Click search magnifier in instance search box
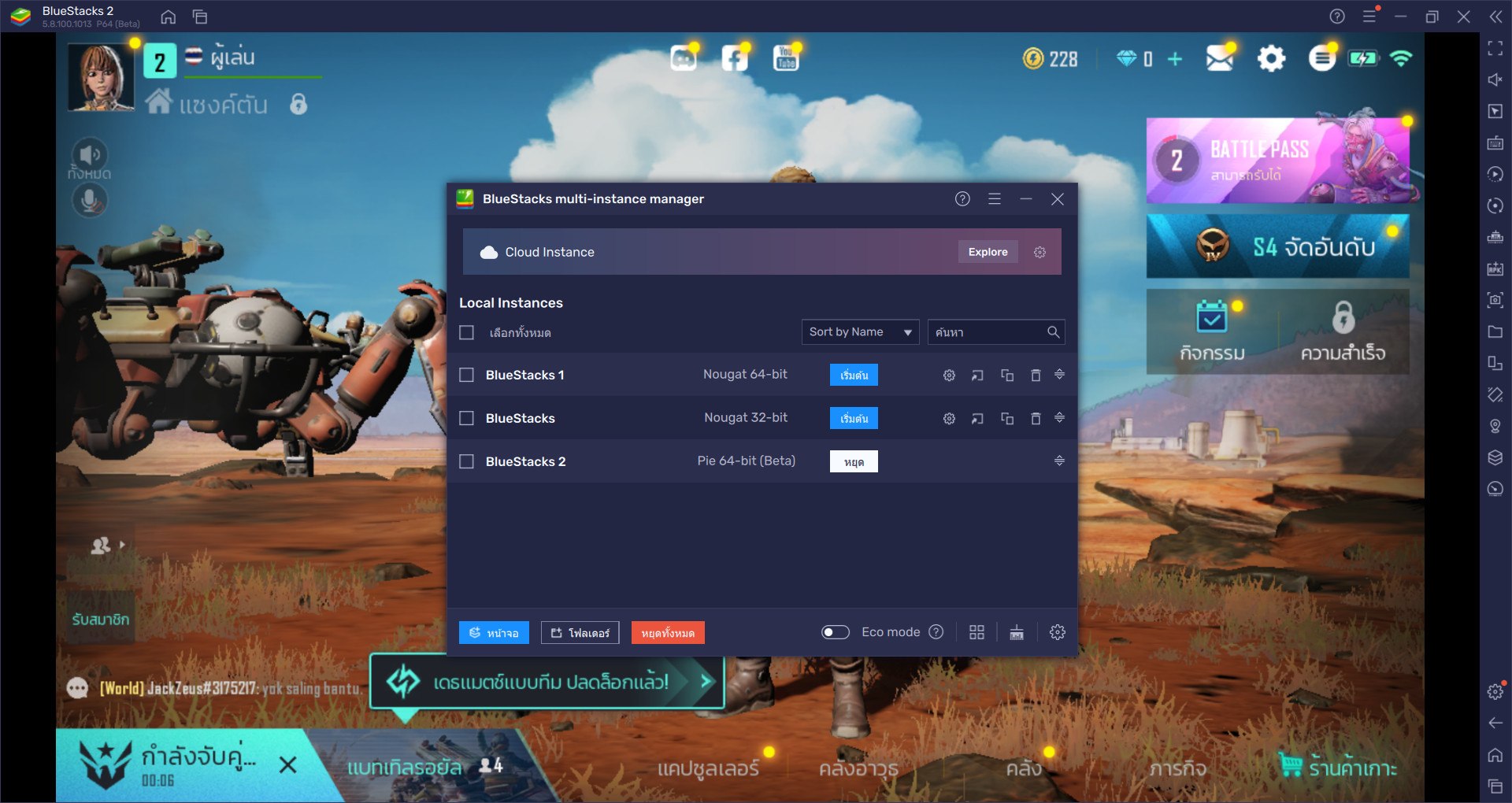This screenshot has width=1512, height=803. coord(1053,332)
